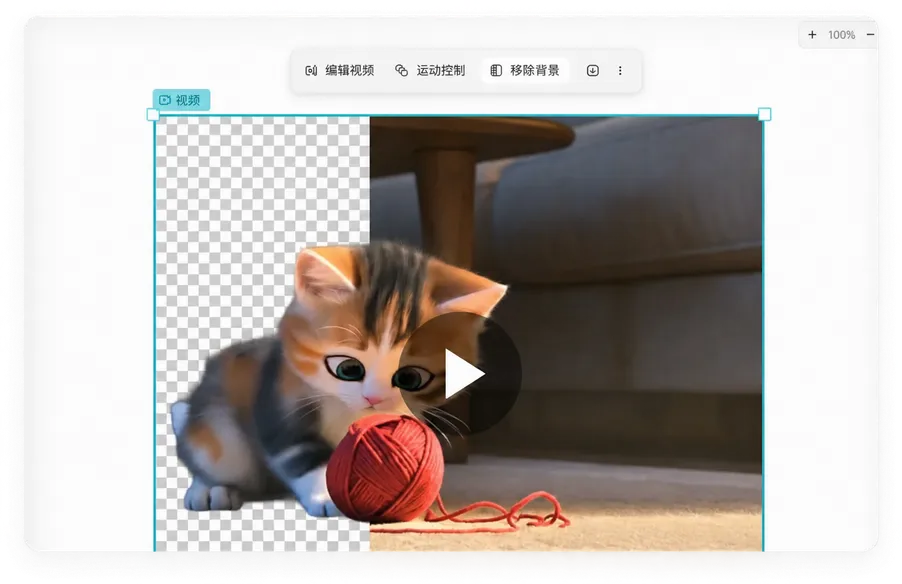This screenshot has width=902, height=584.
Task: Zoom in with the plus icon
Action: click(812, 35)
